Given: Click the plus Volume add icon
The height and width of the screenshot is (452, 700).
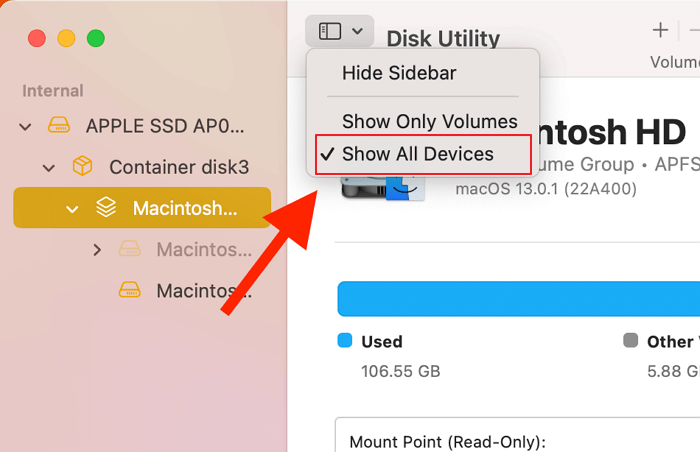Looking at the screenshot, I should pos(660,30).
